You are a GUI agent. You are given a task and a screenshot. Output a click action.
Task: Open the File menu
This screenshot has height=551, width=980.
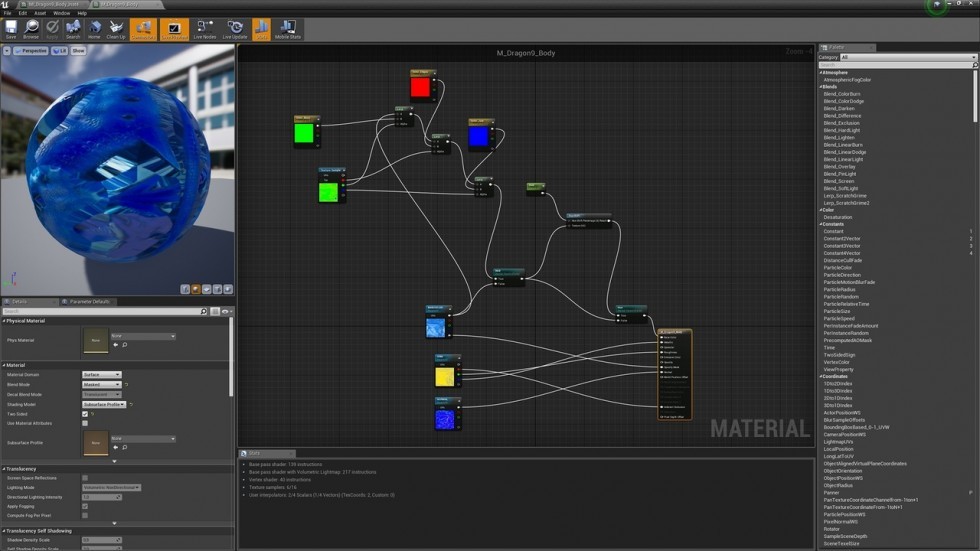point(8,13)
